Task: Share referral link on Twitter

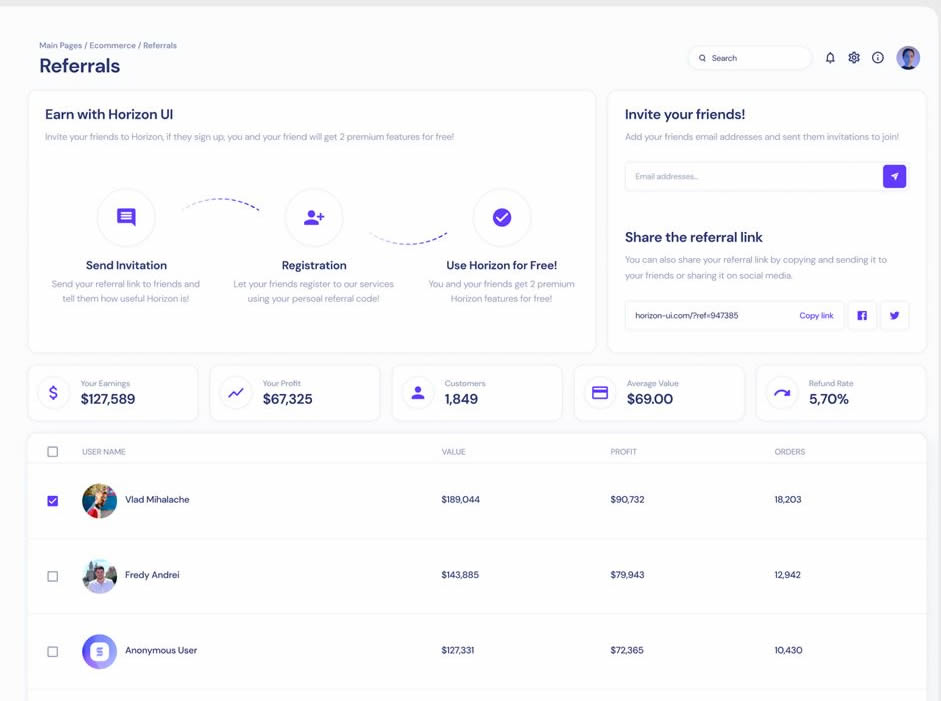Action: tap(894, 316)
